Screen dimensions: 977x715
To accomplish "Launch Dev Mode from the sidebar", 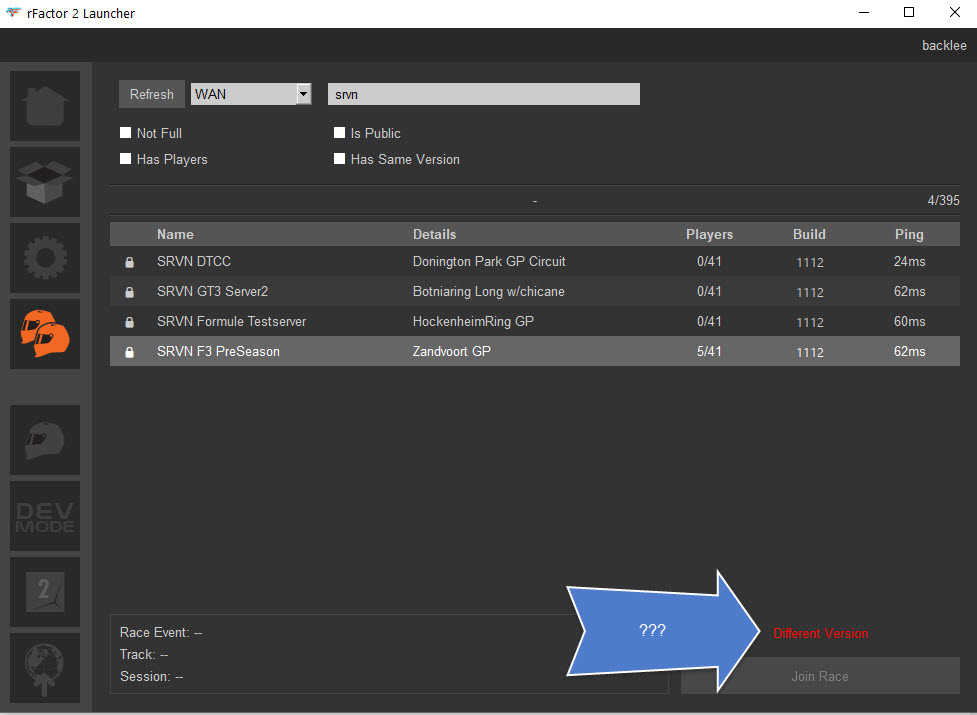I will point(45,516).
